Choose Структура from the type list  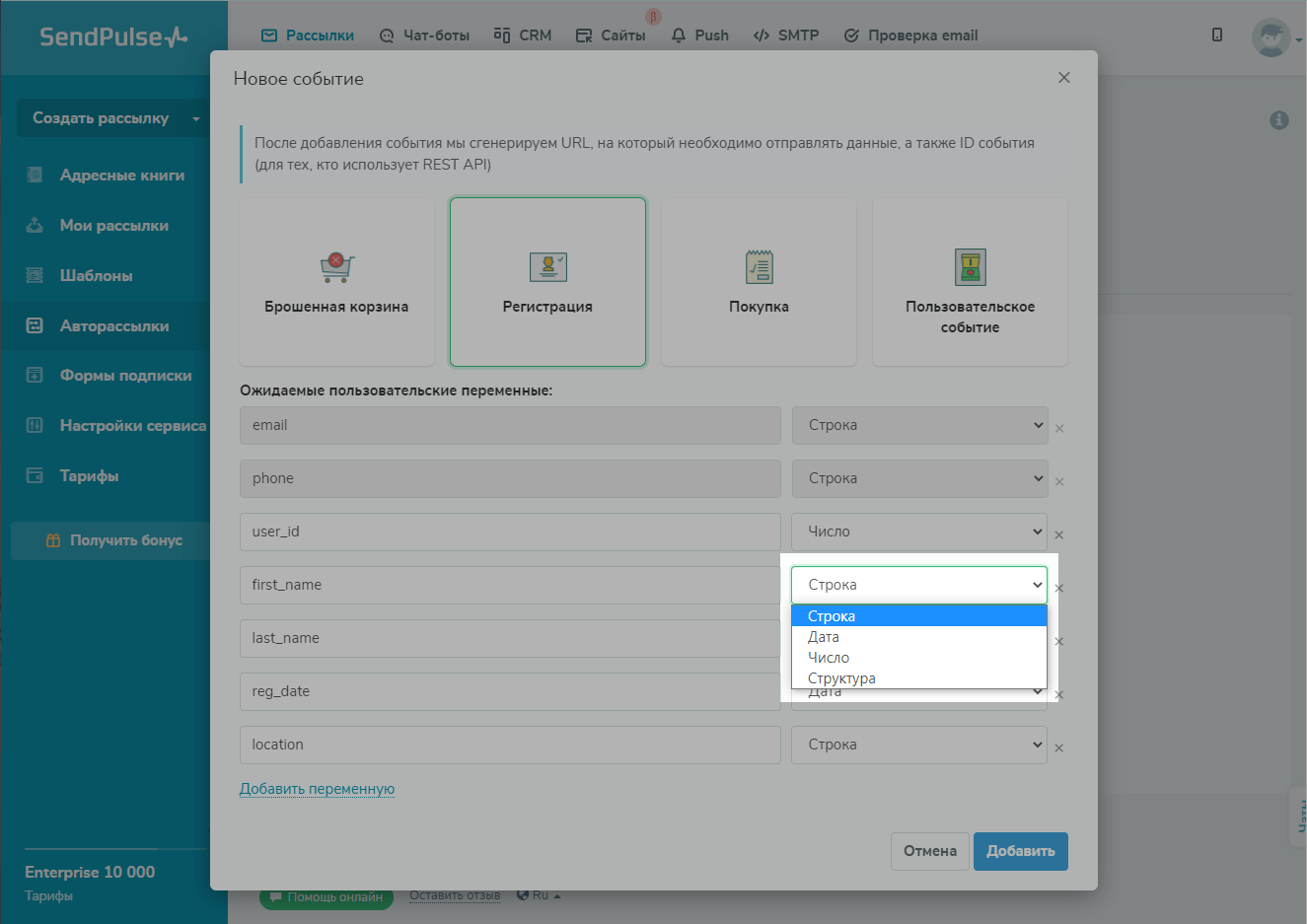click(841, 678)
